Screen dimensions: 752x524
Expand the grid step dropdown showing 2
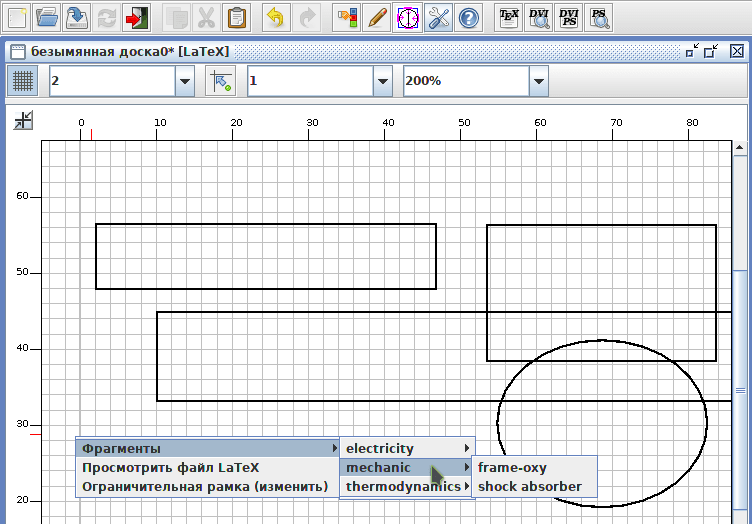coord(185,81)
